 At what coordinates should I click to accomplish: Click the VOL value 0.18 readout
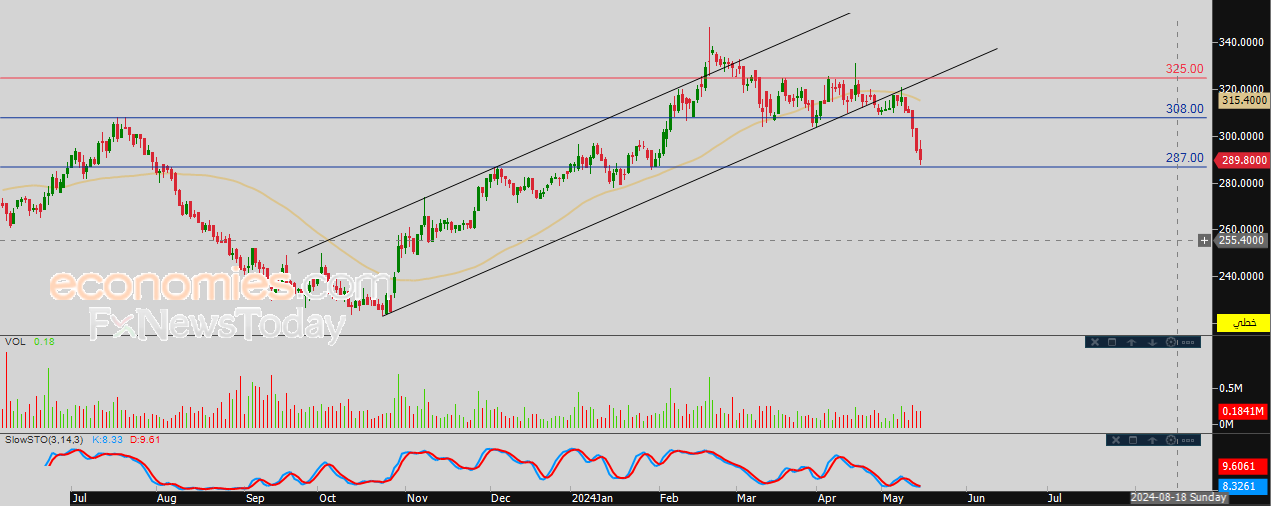[x=44, y=342]
